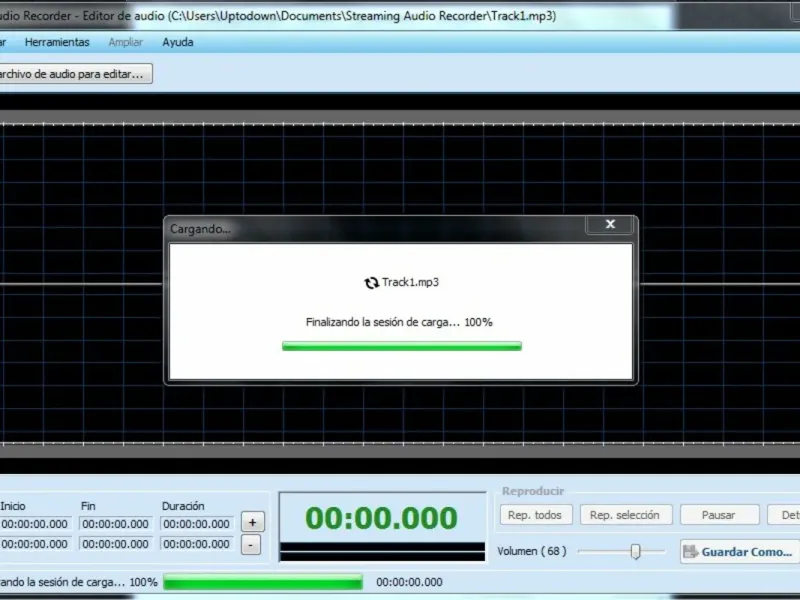This screenshot has width=800, height=600.
Task: Play selection with Rep. selección
Action: [x=626, y=515]
